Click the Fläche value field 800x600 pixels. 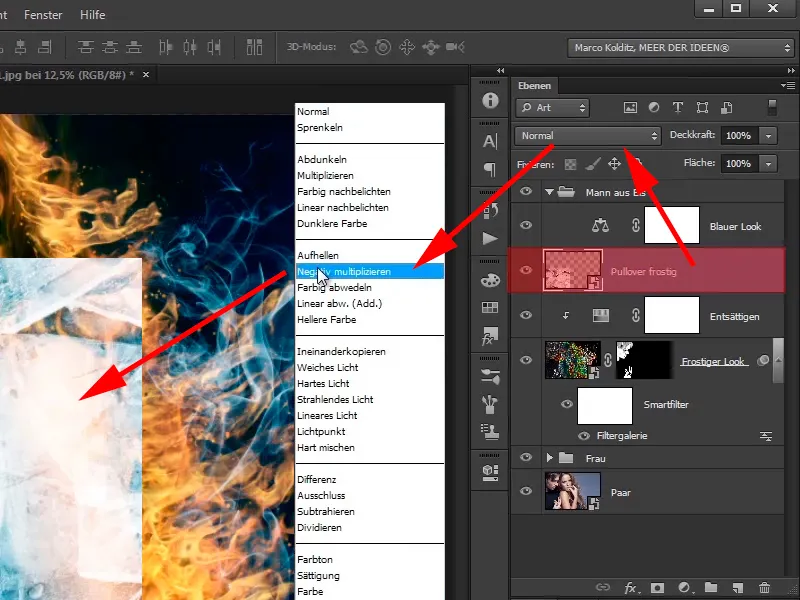tap(739, 164)
